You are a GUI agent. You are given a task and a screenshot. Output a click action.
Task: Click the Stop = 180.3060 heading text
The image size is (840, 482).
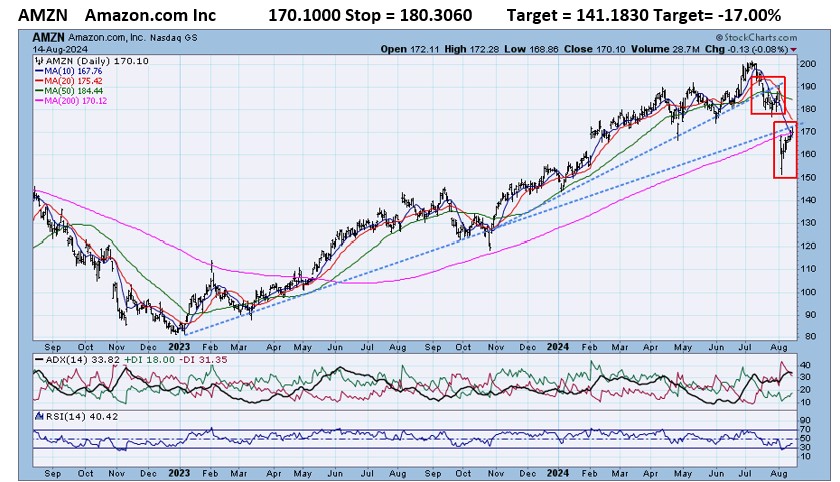pos(409,15)
